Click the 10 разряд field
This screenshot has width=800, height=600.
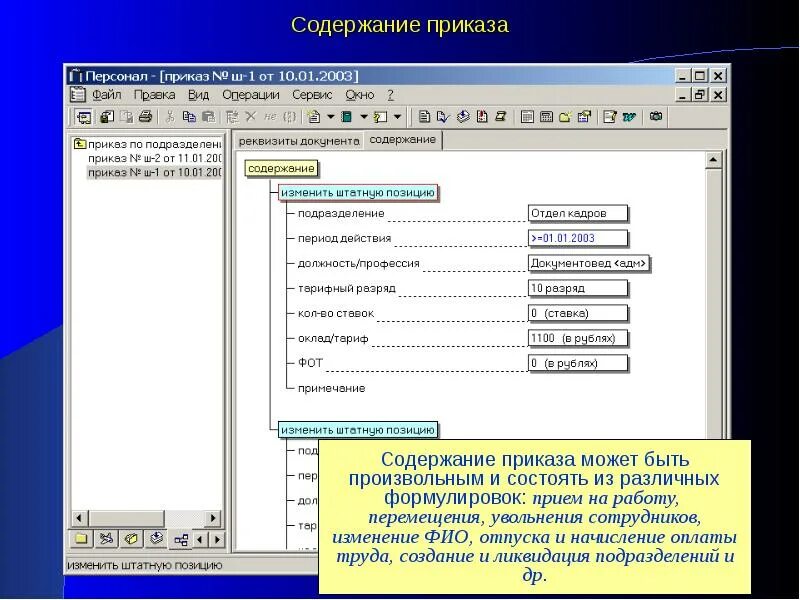click(x=578, y=288)
